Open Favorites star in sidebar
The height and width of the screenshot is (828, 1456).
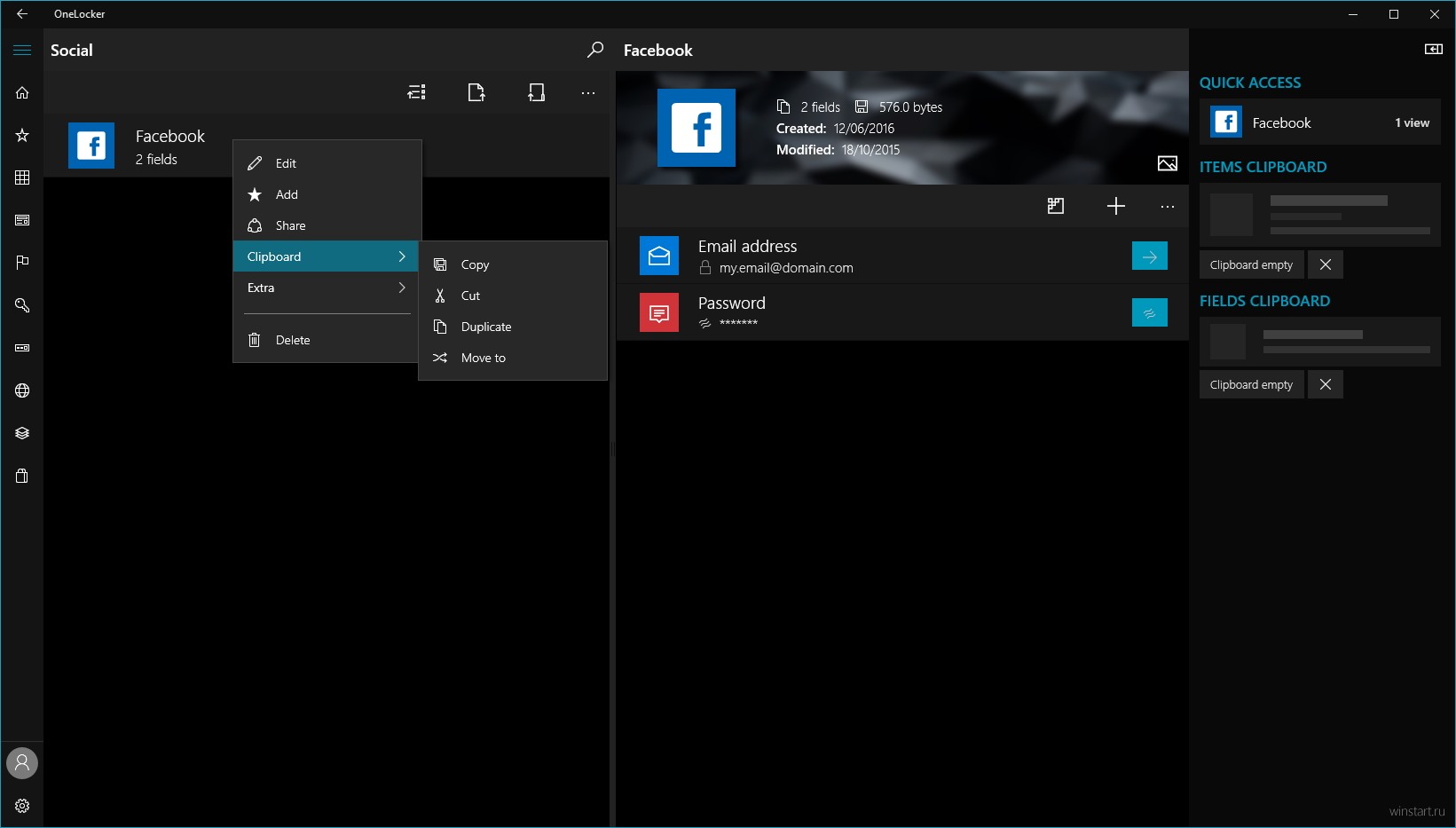click(x=22, y=135)
